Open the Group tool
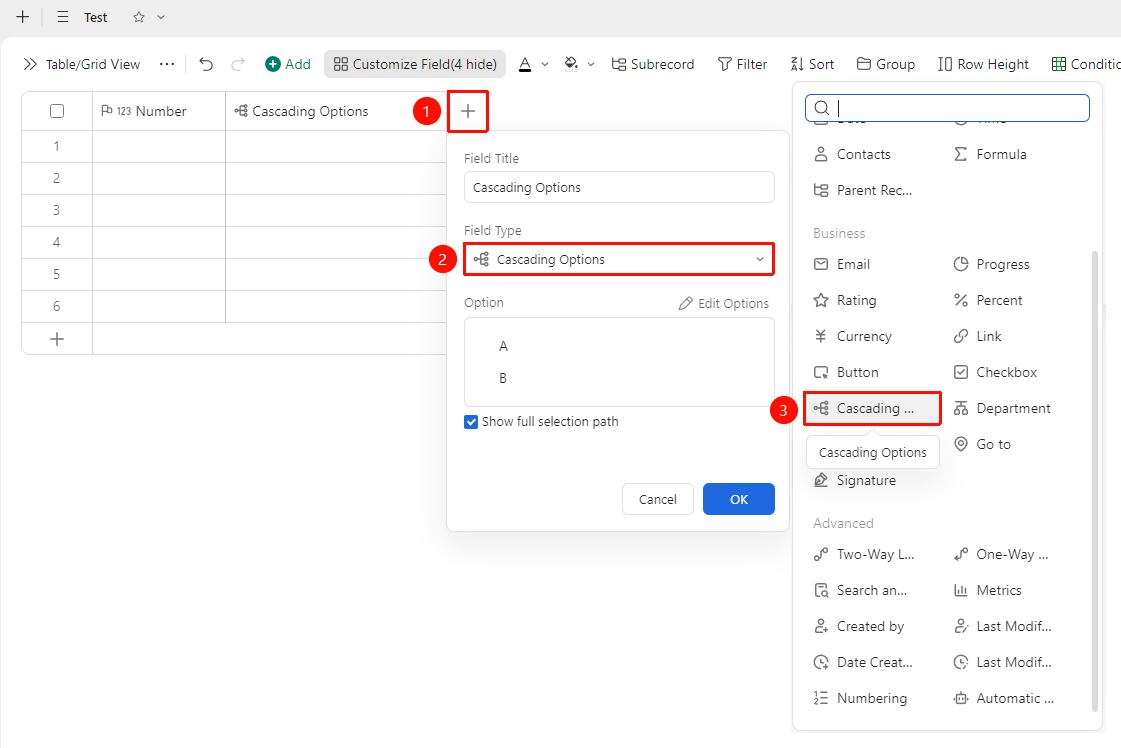 (886, 64)
